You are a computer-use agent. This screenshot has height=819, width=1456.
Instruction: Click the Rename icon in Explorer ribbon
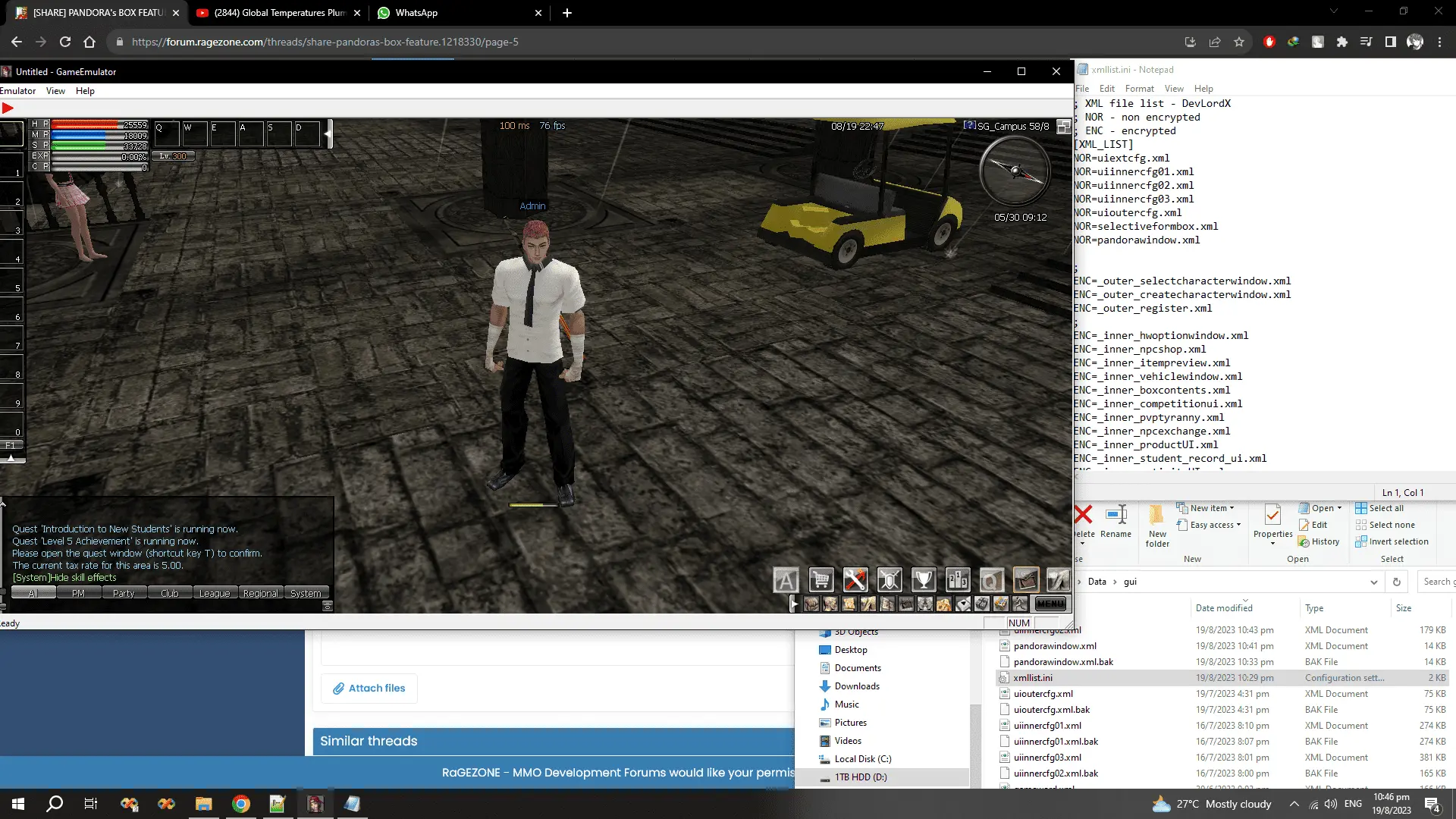[x=1116, y=521]
